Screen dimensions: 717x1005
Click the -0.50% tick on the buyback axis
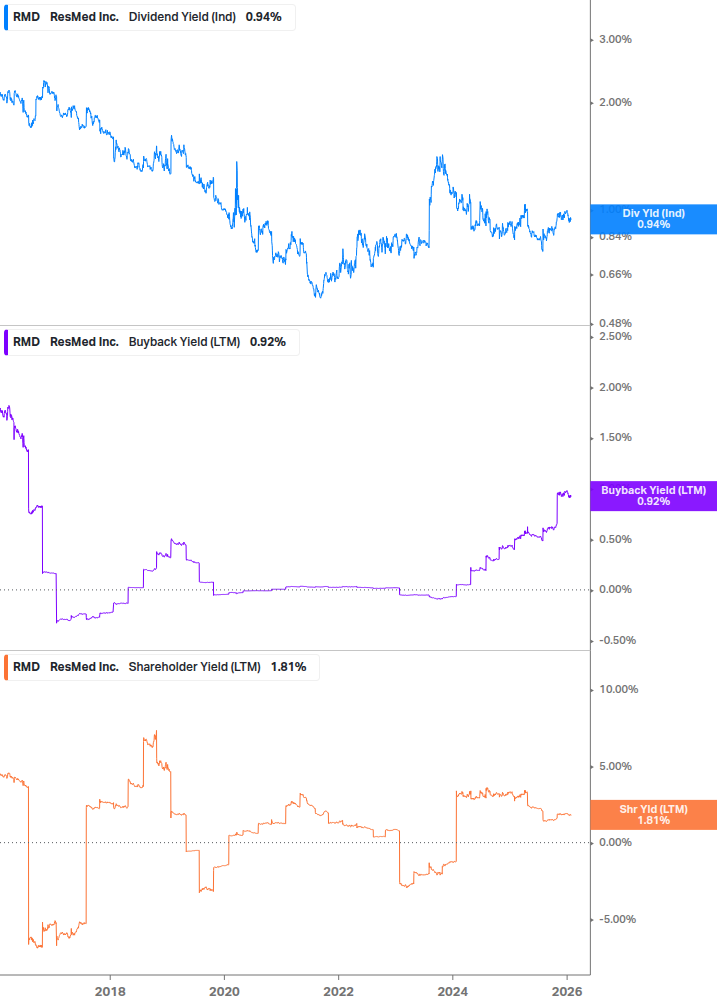coord(617,640)
